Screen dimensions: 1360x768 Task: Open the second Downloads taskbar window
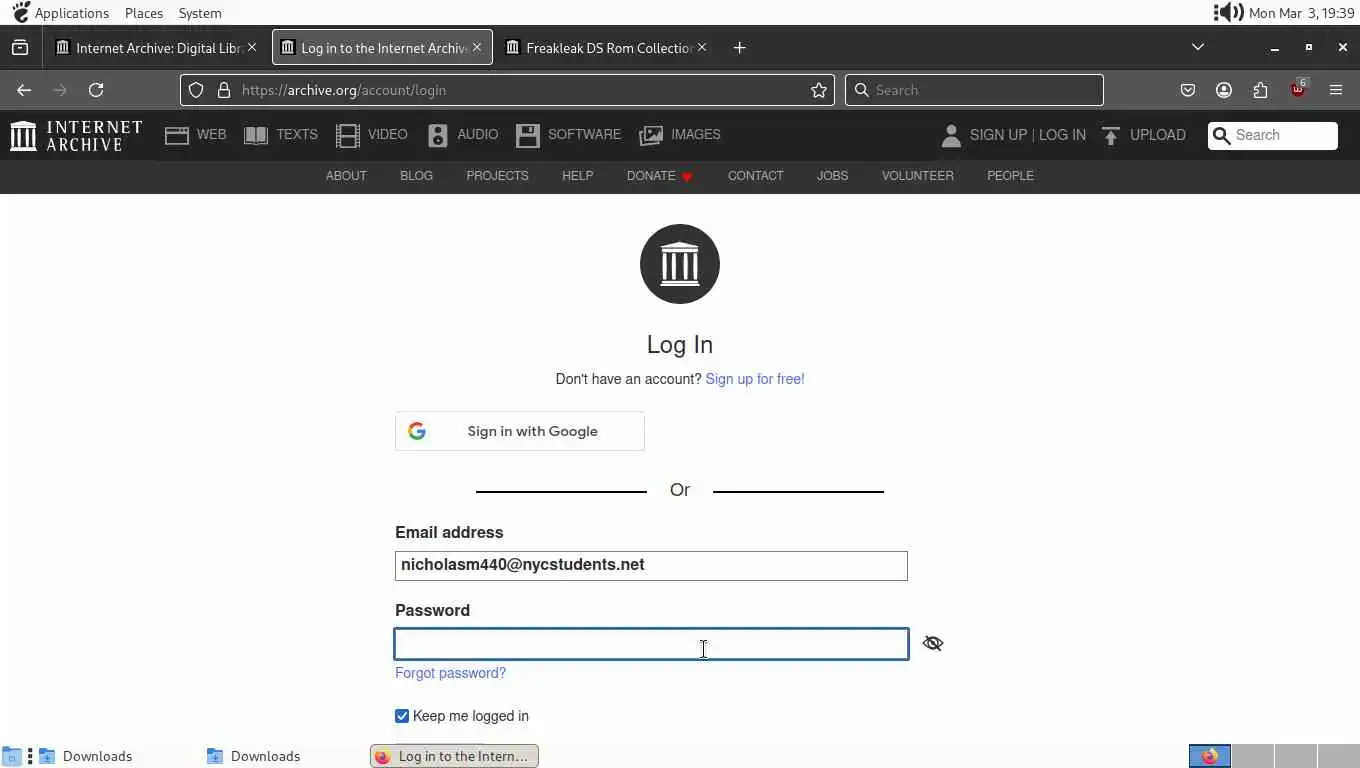pos(254,756)
